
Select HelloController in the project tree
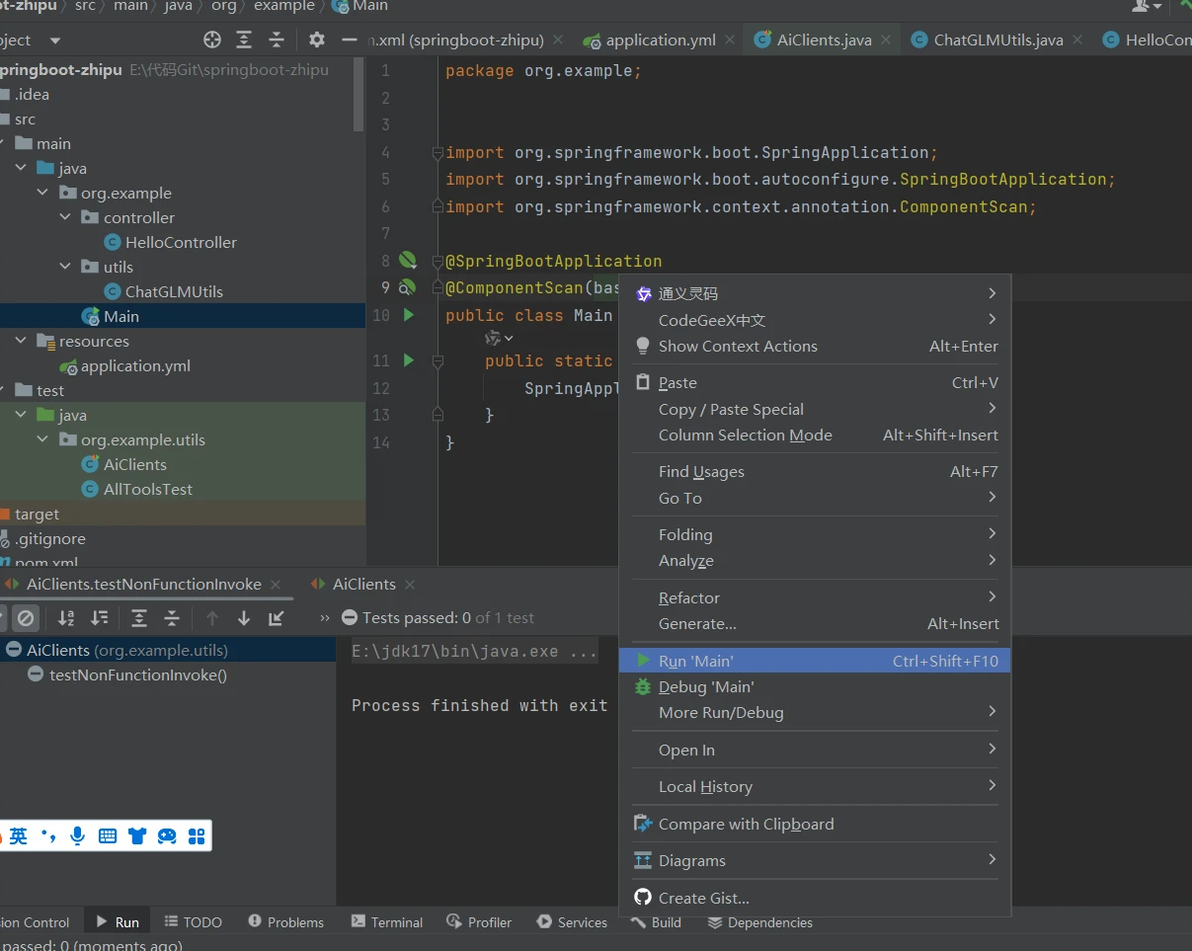180,242
